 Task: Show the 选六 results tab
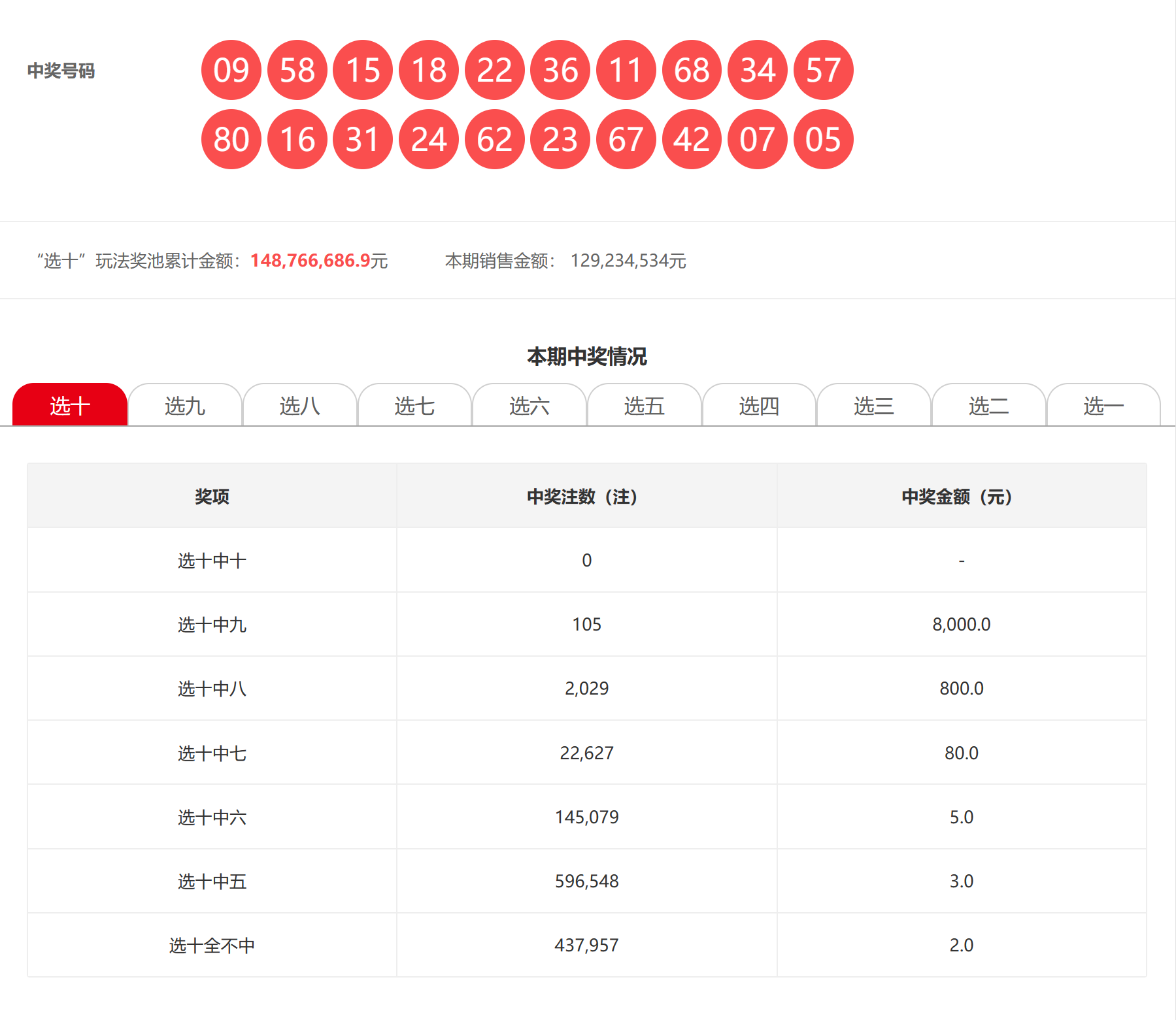pyautogui.click(x=529, y=406)
